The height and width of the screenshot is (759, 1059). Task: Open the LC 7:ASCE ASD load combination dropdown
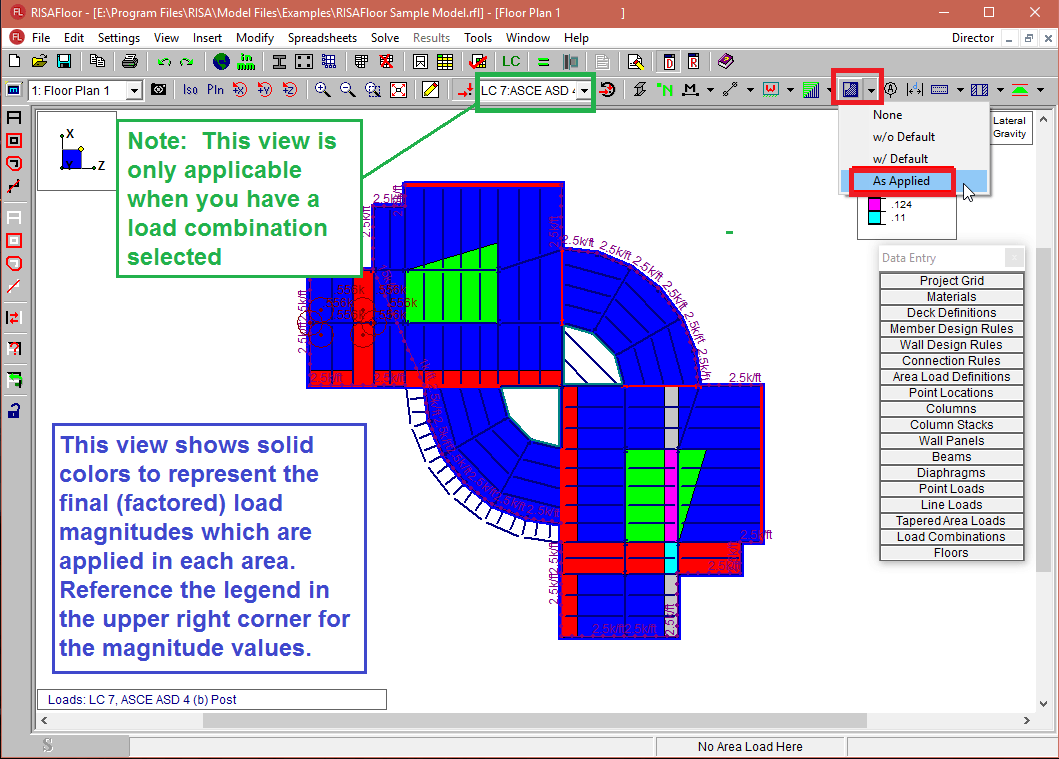[x=582, y=91]
